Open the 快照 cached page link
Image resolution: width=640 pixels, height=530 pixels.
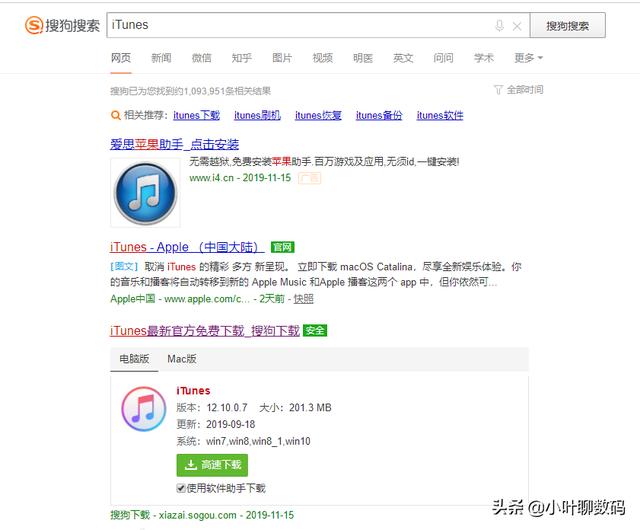tap(304, 299)
